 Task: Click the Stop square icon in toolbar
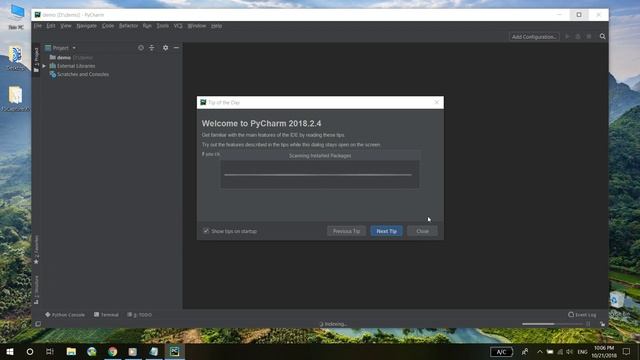click(x=589, y=36)
